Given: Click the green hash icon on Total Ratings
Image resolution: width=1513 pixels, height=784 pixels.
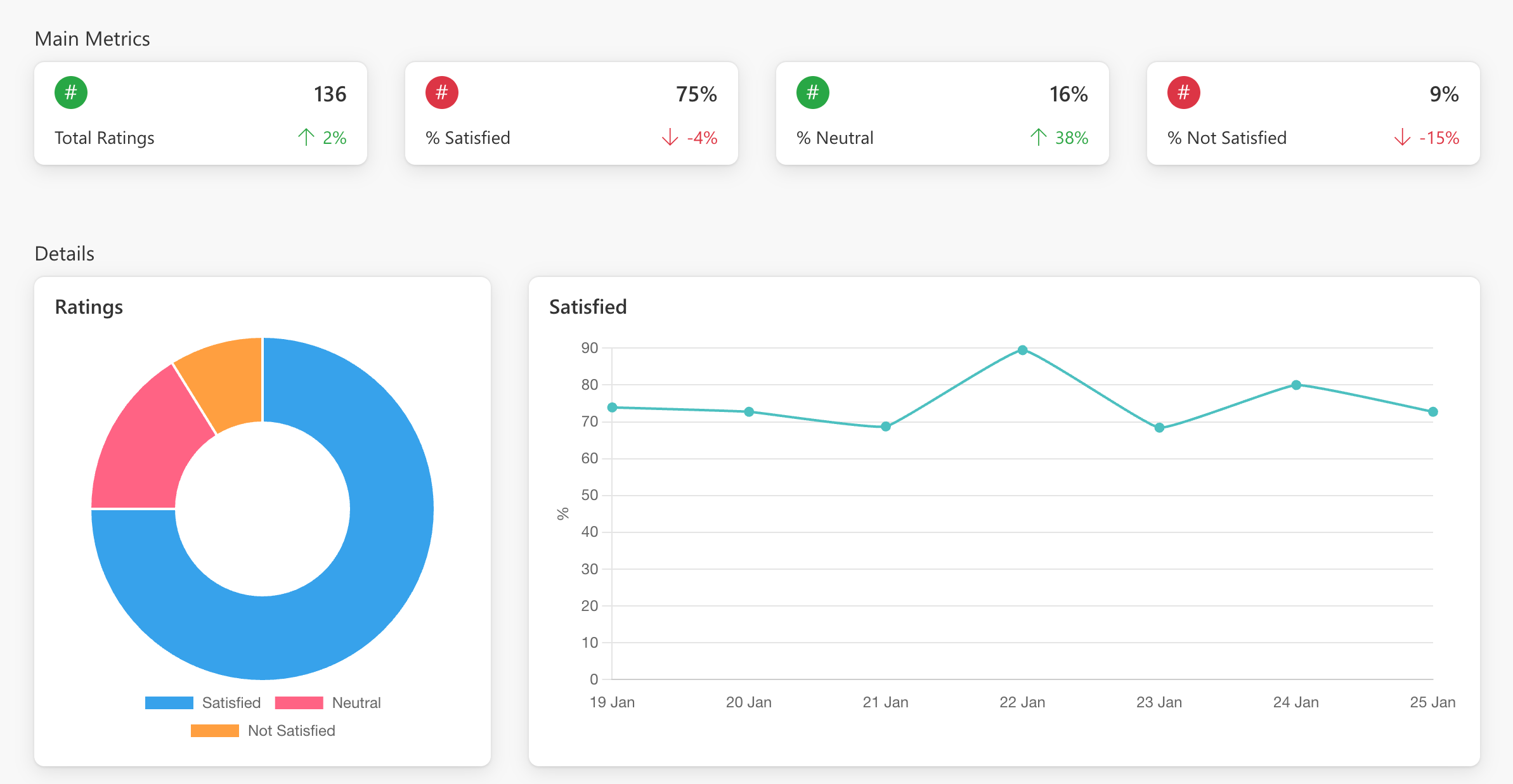Looking at the screenshot, I should pyautogui.click(x=71, y=93).
